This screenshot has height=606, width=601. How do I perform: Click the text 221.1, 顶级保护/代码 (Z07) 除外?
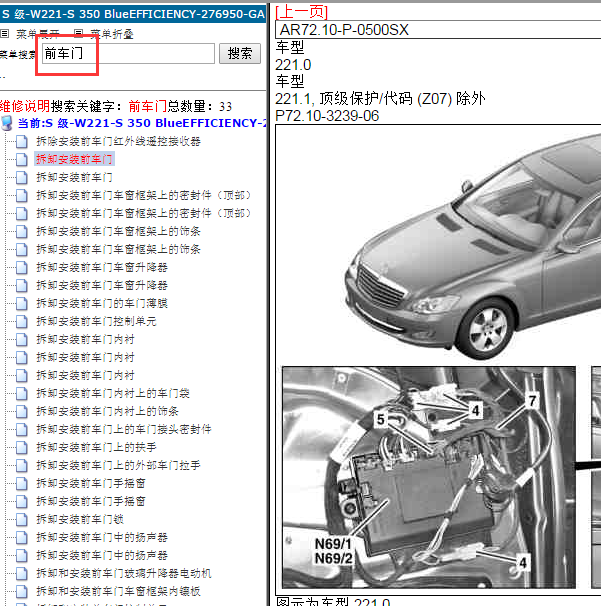pos(380,99)
